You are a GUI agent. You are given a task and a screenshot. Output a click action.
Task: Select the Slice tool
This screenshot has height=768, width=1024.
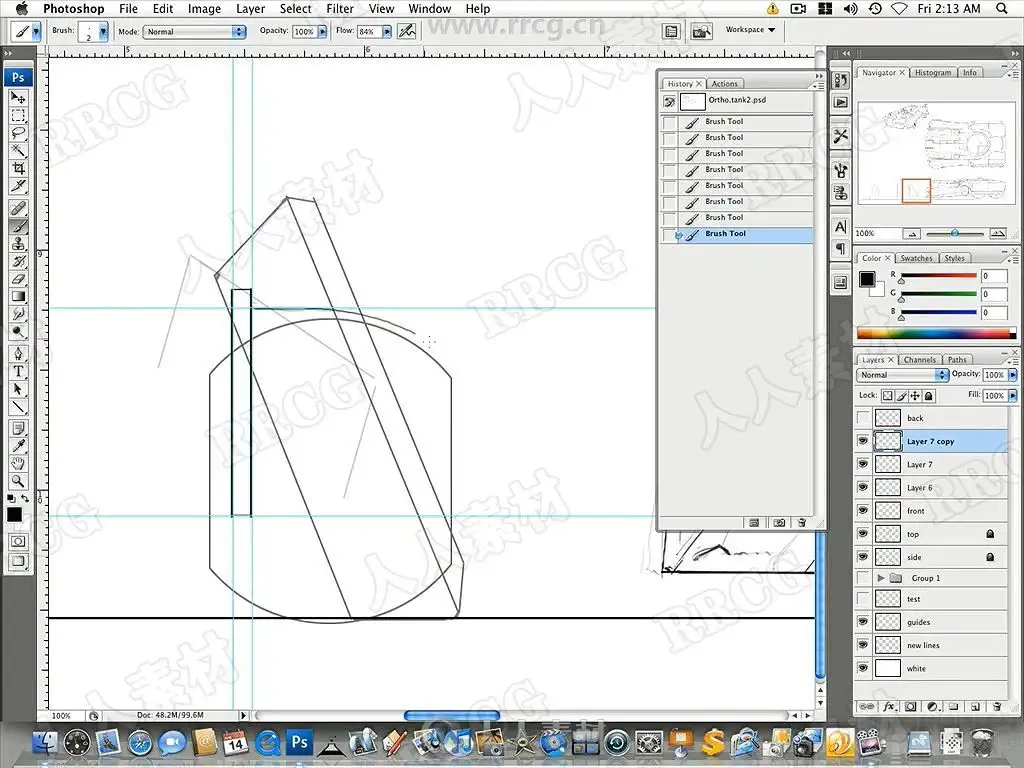click(18, 186)
